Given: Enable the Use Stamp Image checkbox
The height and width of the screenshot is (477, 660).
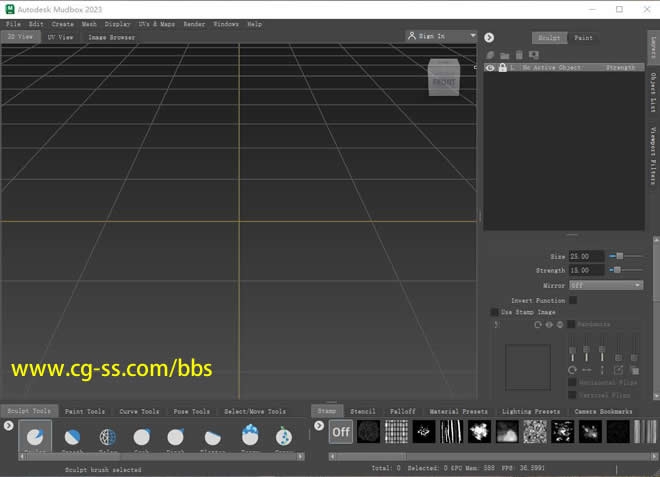Looking at the screenshot, I should 494,312.
